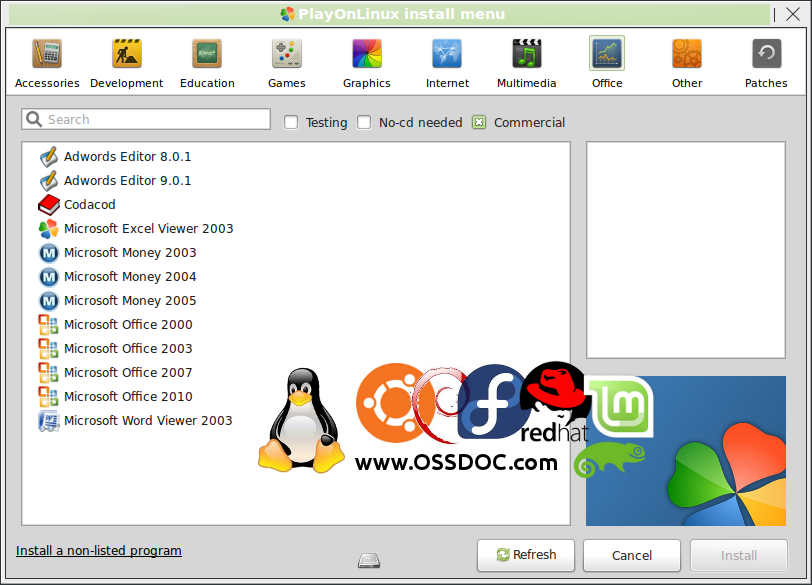Screen dimensions: 812x585
Task: Click the Microsoft Office 2010 icon
Action: pos(48,397)
